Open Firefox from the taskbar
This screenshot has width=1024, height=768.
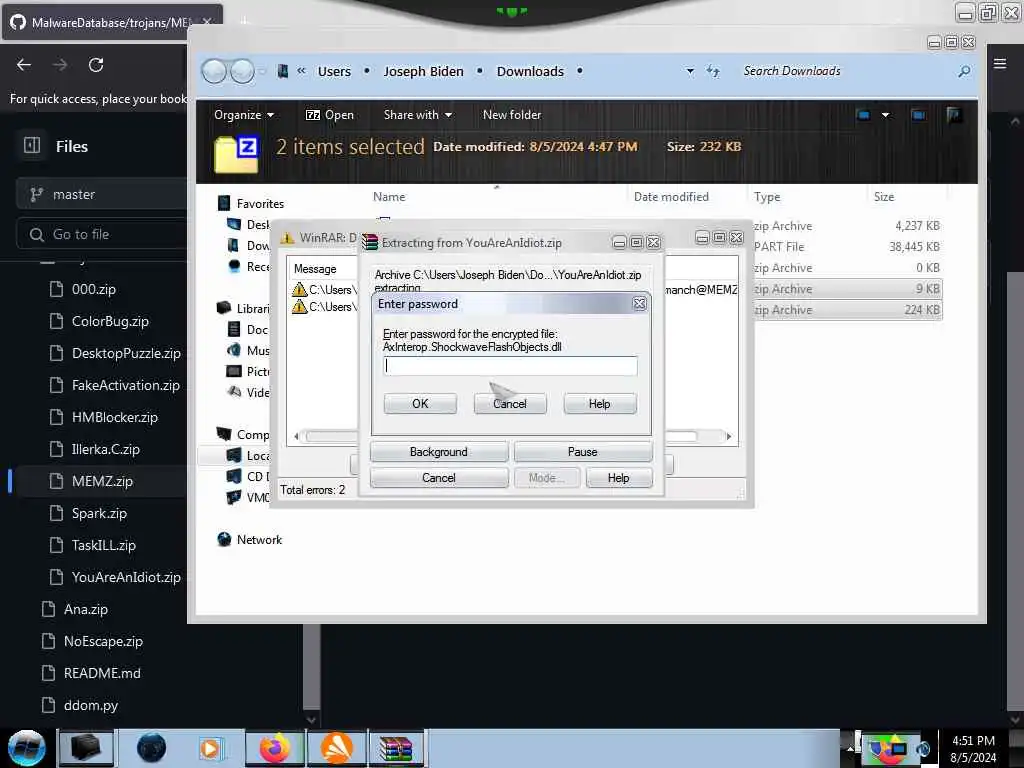click(275, 748)
